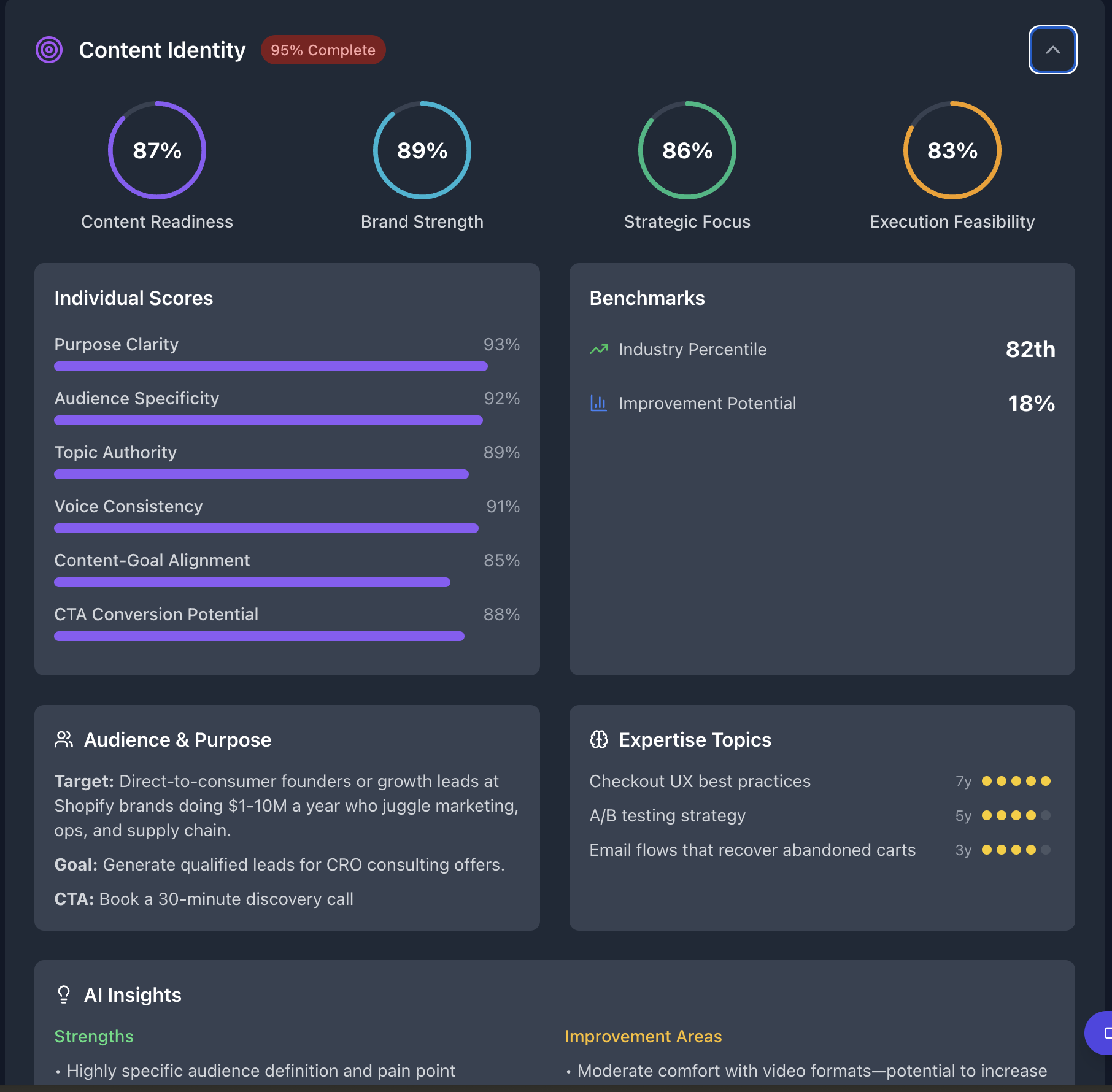Viewport: 1112px width, 1092px height.
Task: Open the Individual Scores section
Action: tap(134, 298)
